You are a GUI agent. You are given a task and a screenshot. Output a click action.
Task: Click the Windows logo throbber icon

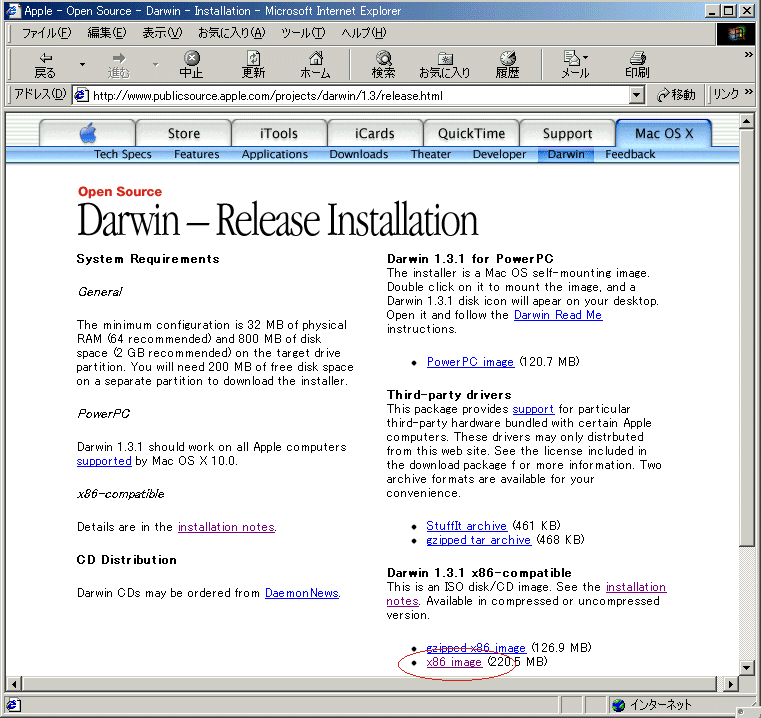tap(736, 33)
